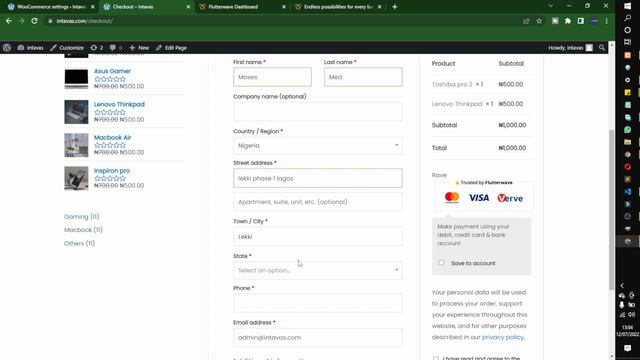Open Asus Gamer product link
This screenshot has width=640, height=360.
112,71
